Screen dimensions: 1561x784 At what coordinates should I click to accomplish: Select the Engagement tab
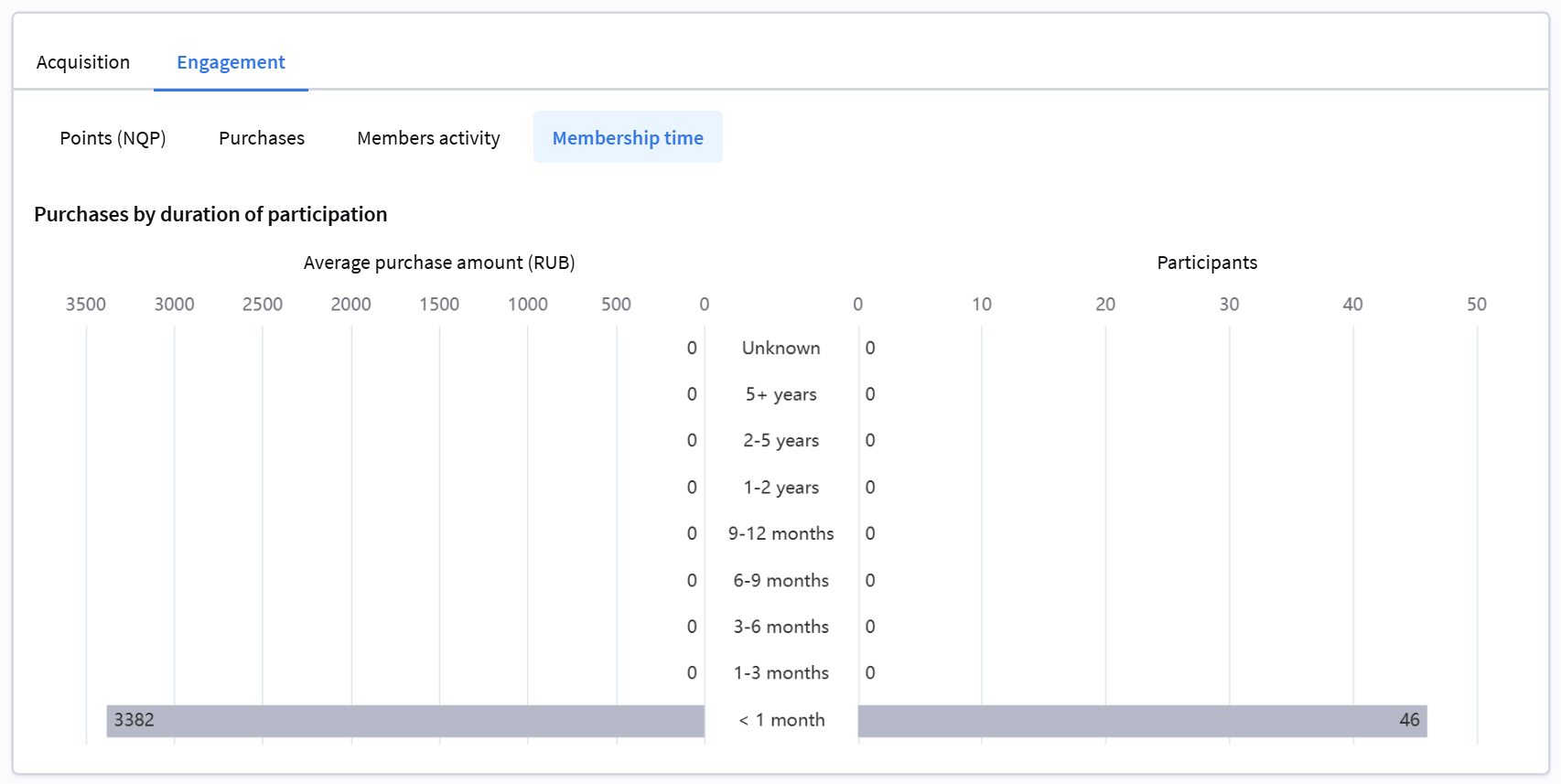[231, 62]
